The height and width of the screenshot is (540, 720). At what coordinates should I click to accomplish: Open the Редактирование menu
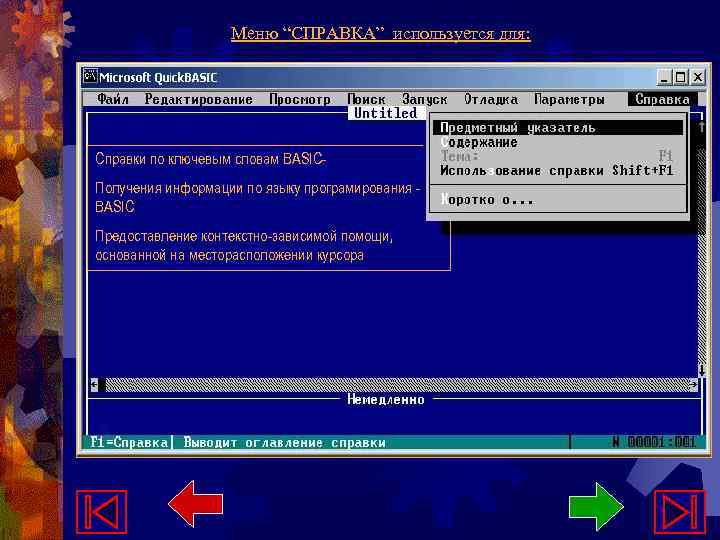(x=198, y=99)
